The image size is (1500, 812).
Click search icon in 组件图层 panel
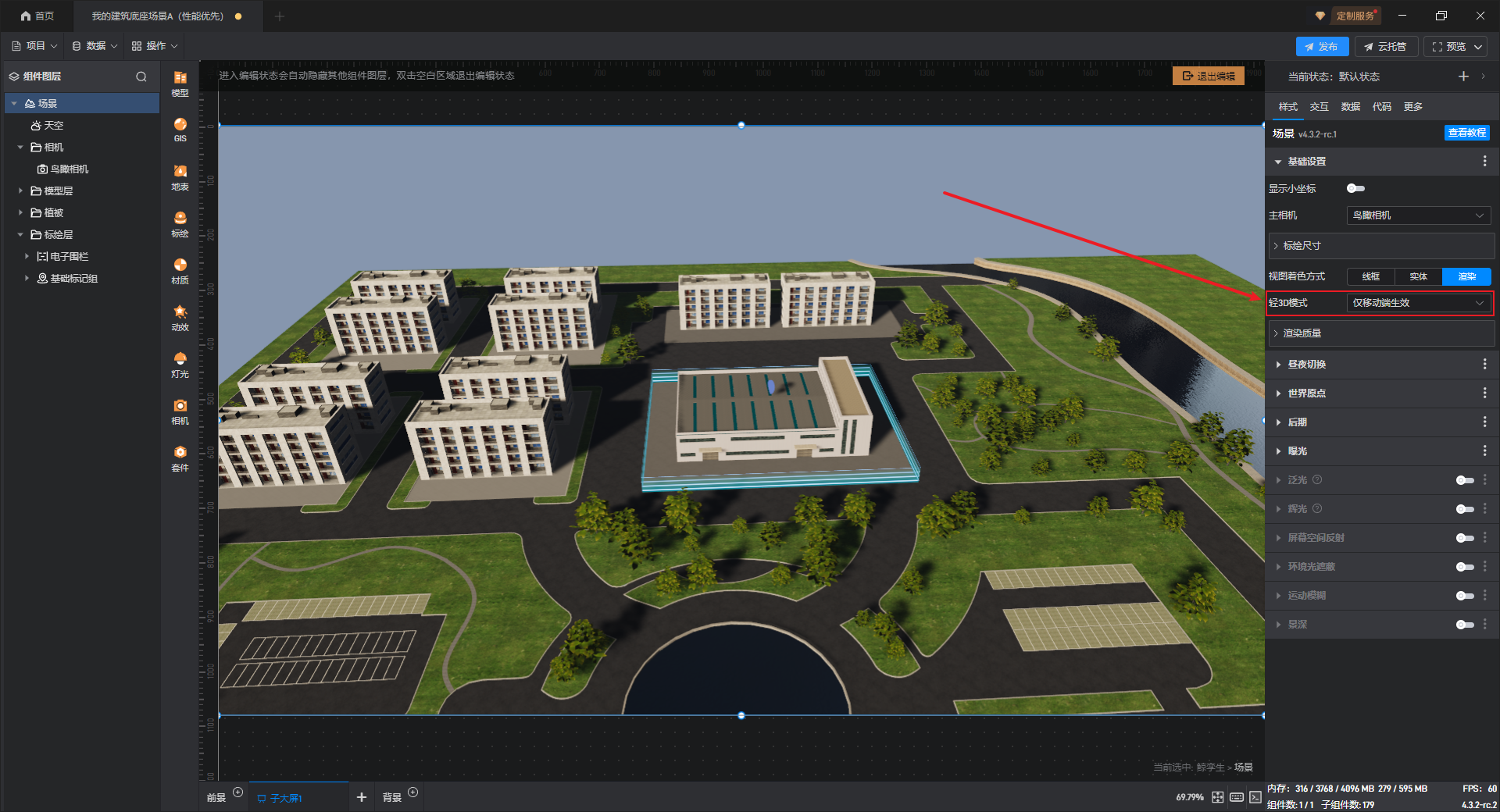click(141, 77)
